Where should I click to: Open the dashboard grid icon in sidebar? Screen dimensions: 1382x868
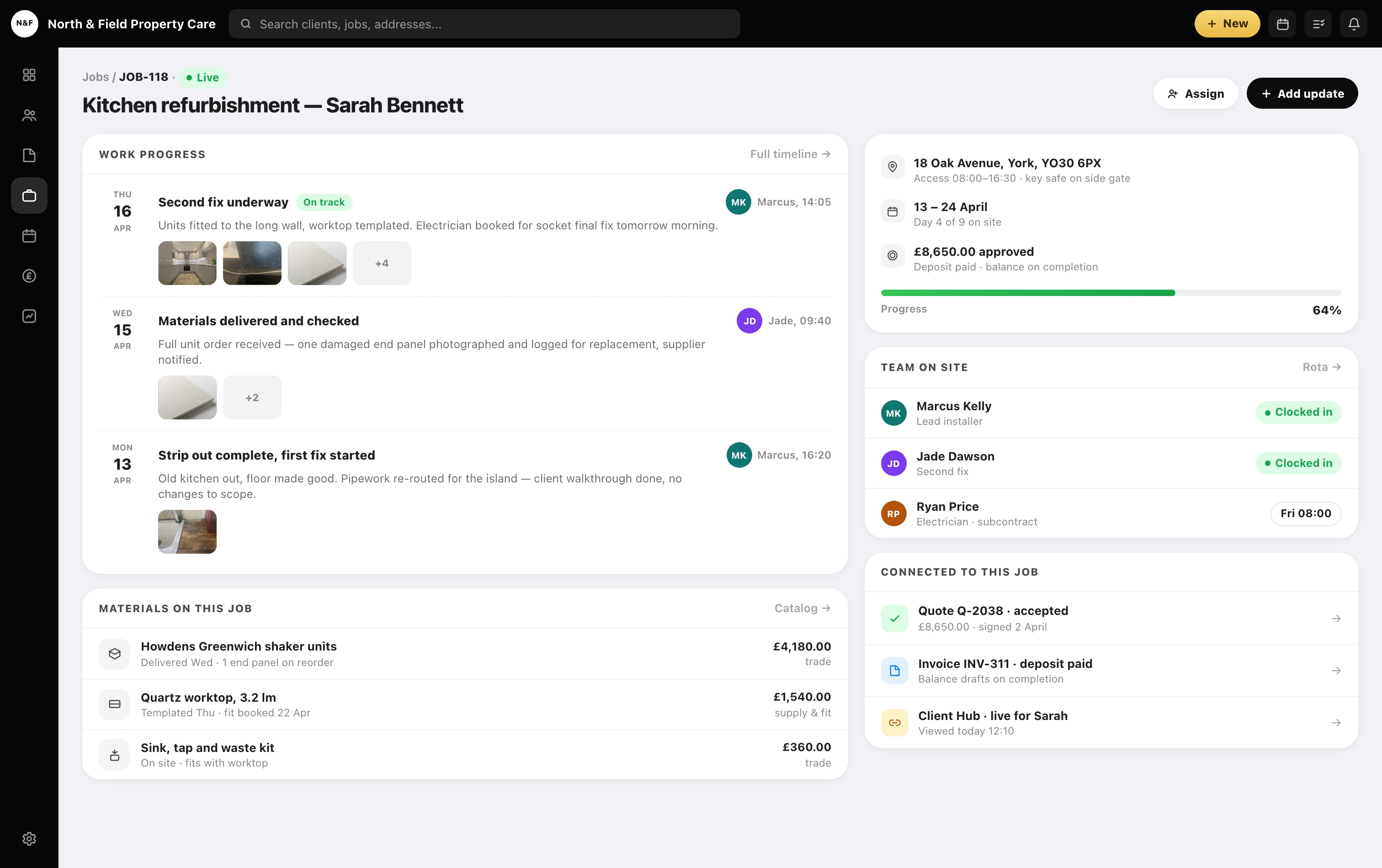(29, 75)
